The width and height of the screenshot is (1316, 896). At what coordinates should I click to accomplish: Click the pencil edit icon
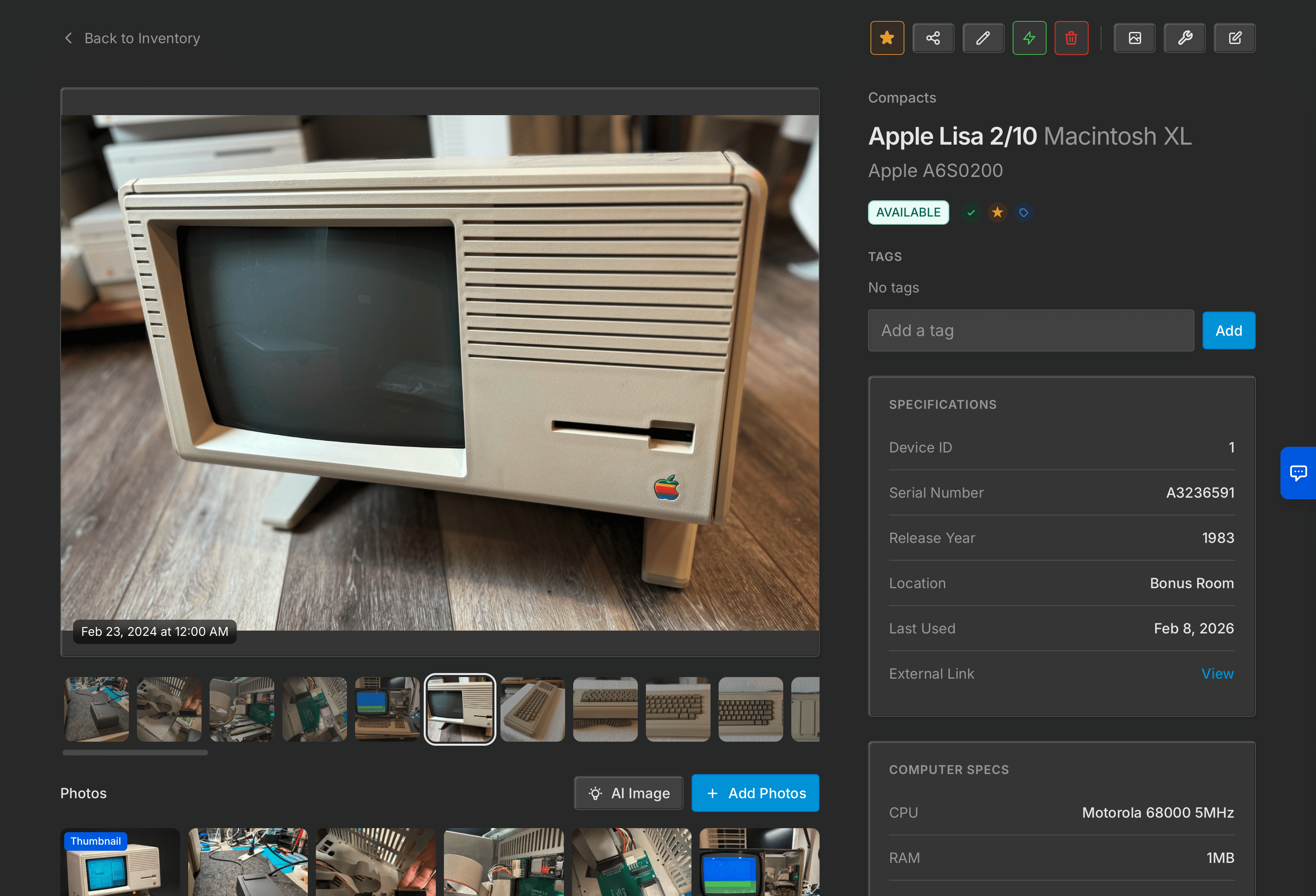[983, 38]
